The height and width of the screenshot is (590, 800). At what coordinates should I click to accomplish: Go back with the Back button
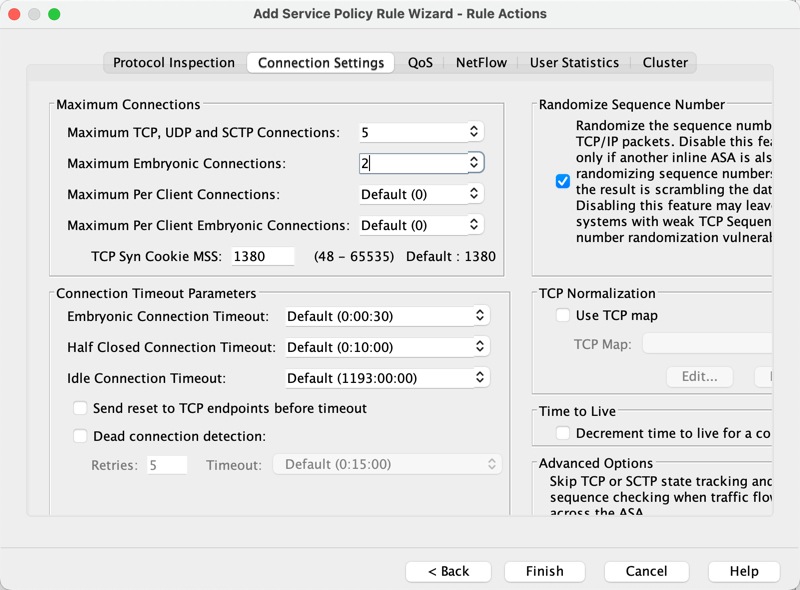(x=448, y=571)
